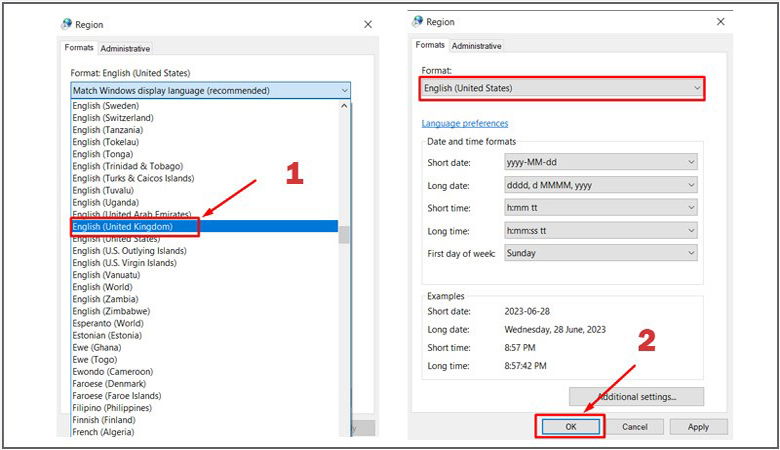The image size is (780, 450).
Task: Open the Long date format dropdown
Action: (601, 185)
